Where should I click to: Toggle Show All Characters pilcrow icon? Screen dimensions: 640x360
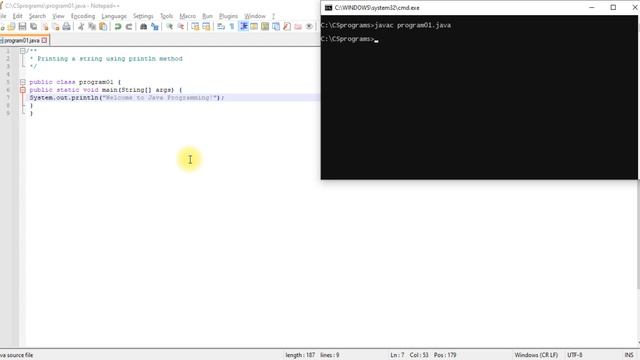(232, 27)
